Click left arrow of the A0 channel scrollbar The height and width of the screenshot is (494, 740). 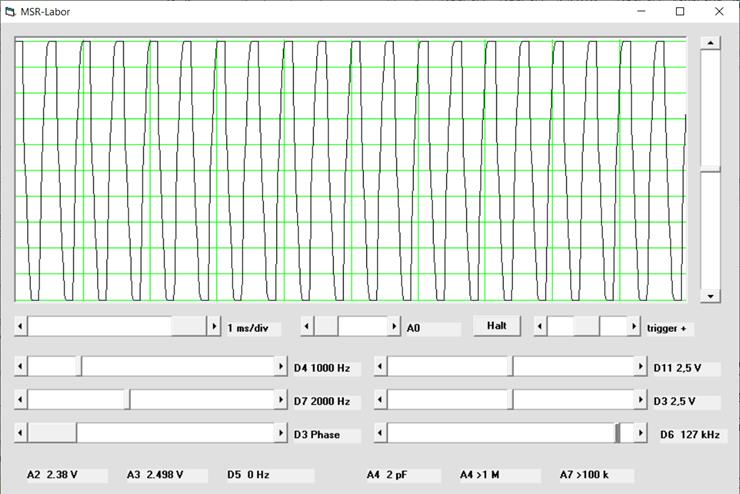[x=307, y=327]
